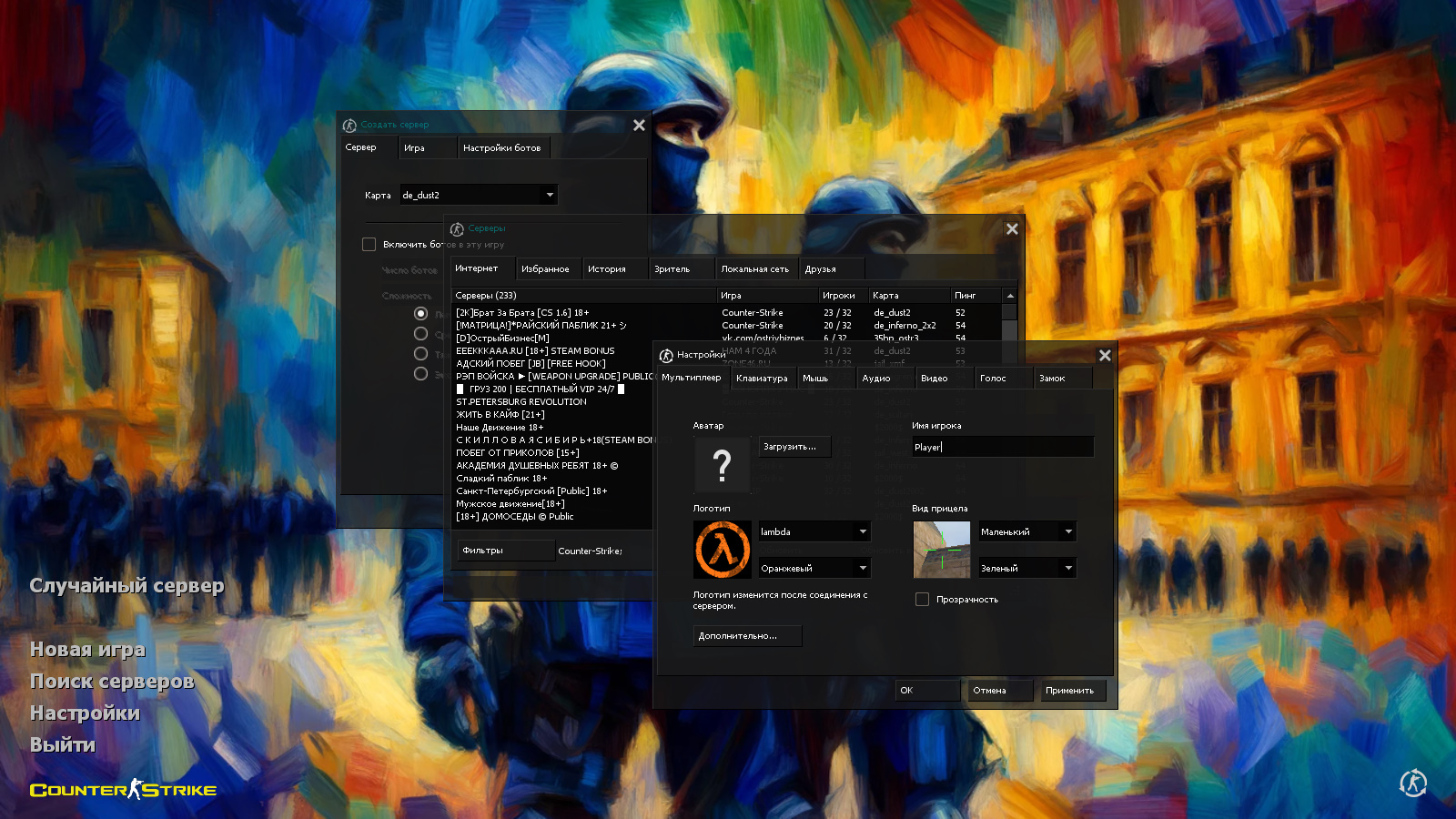1456x819 pixels.
Task: Tick the Включить ботов checkbox
Action: (x=369, y=244)
